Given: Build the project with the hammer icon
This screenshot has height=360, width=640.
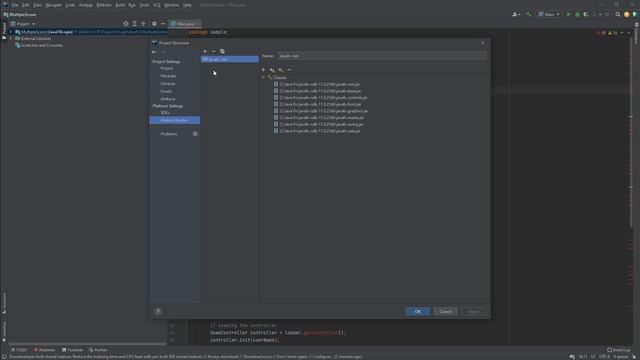Looking at the screenshot, I should coord(529,14).
